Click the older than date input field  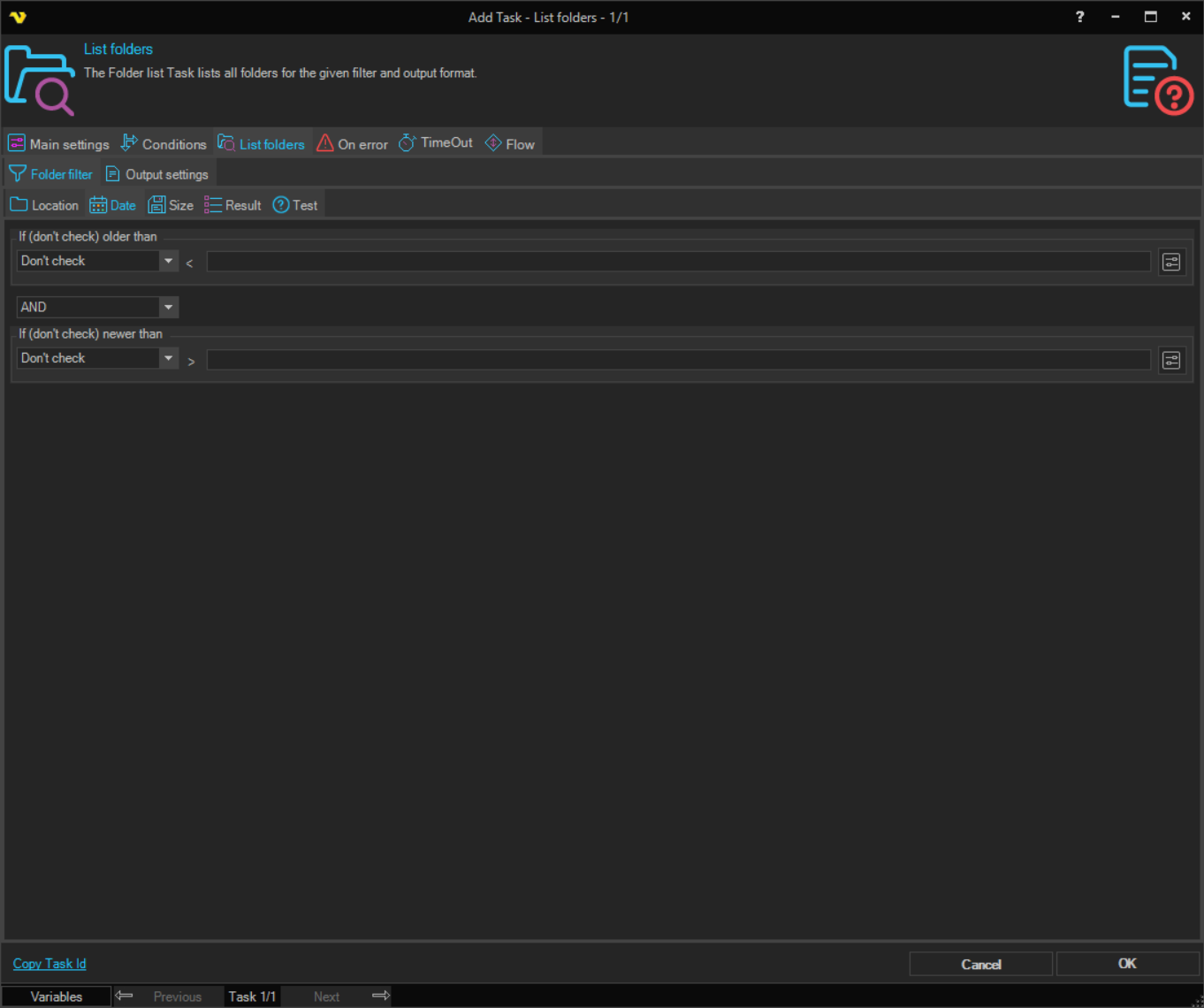678,262
